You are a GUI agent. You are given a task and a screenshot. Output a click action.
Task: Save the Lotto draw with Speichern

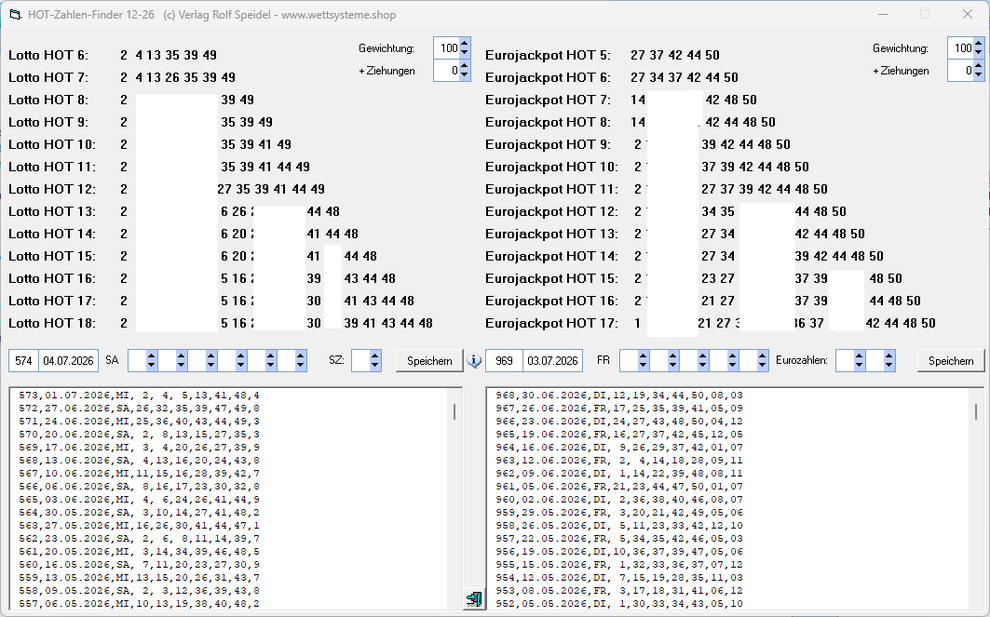[x=429, y=361]
